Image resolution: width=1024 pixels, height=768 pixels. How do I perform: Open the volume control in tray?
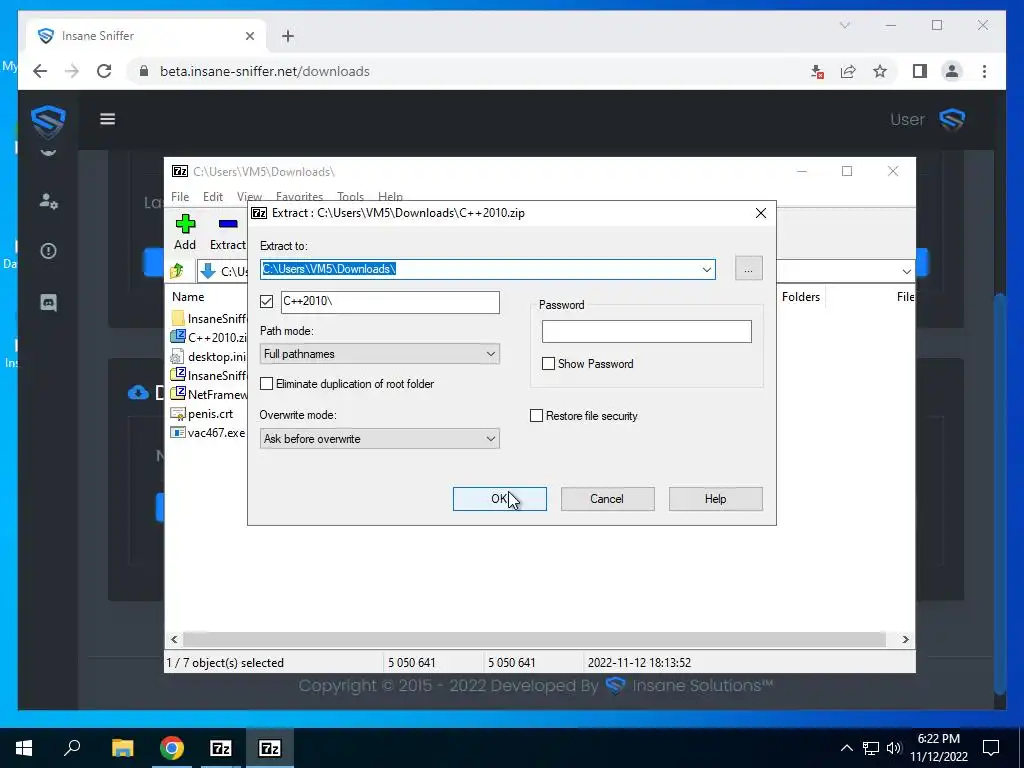(x=894, y=748)
